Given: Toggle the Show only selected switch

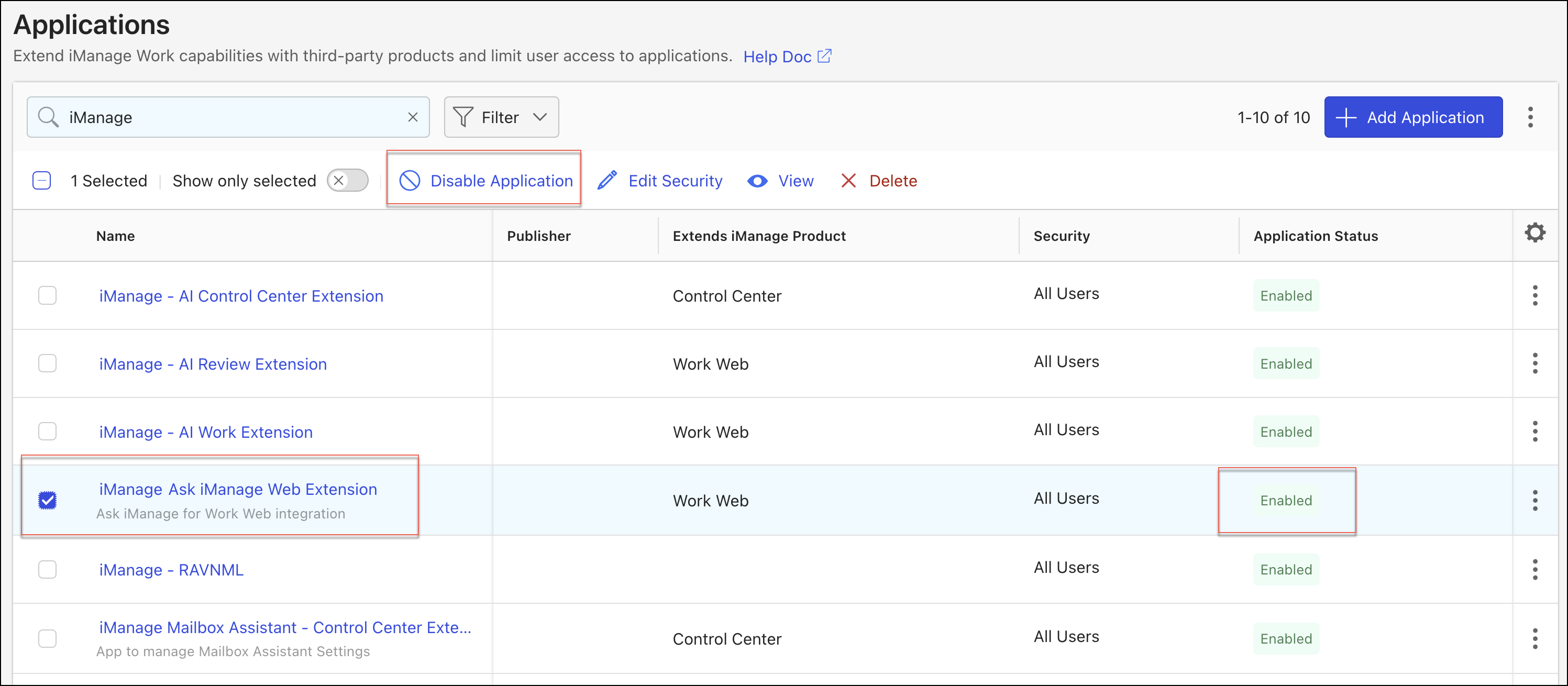Looking at the screenshot, I should [348, 181].
